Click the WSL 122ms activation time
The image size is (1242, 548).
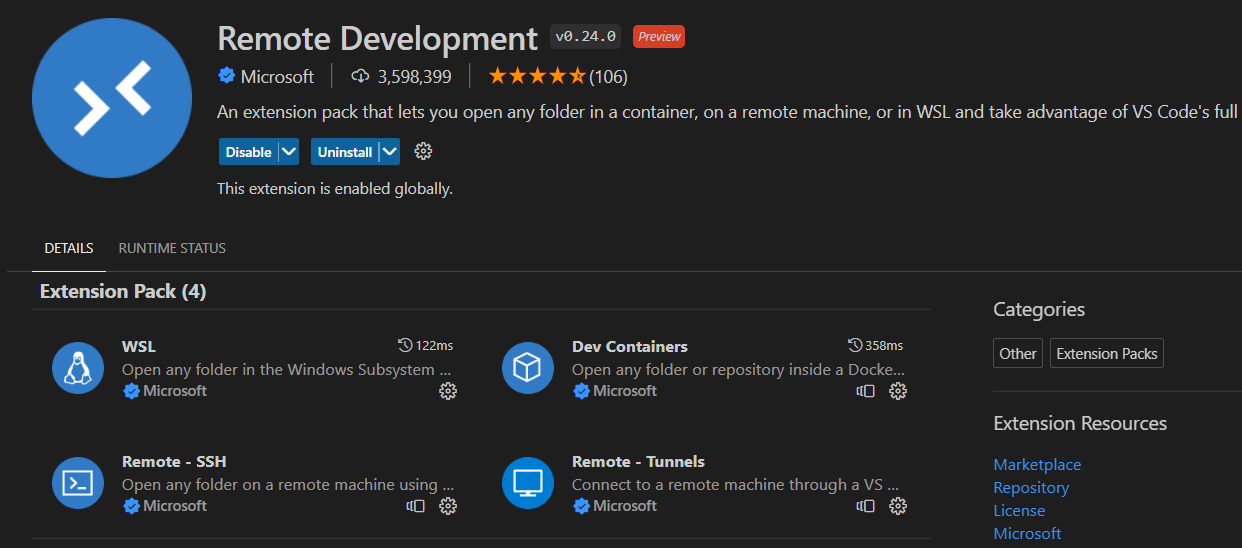coord(425,345)
